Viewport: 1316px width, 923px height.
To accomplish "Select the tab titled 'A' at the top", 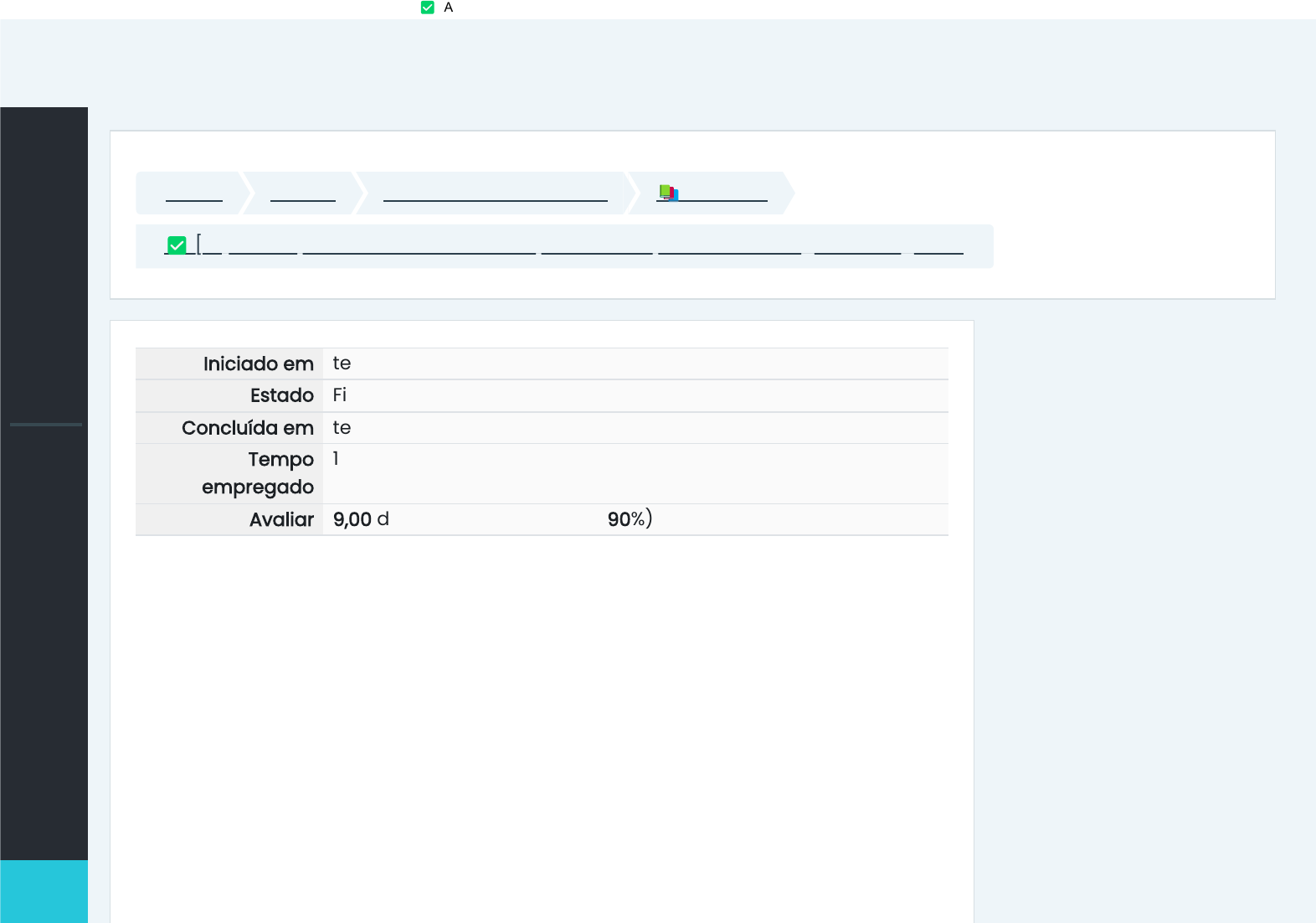I will 449,8.
